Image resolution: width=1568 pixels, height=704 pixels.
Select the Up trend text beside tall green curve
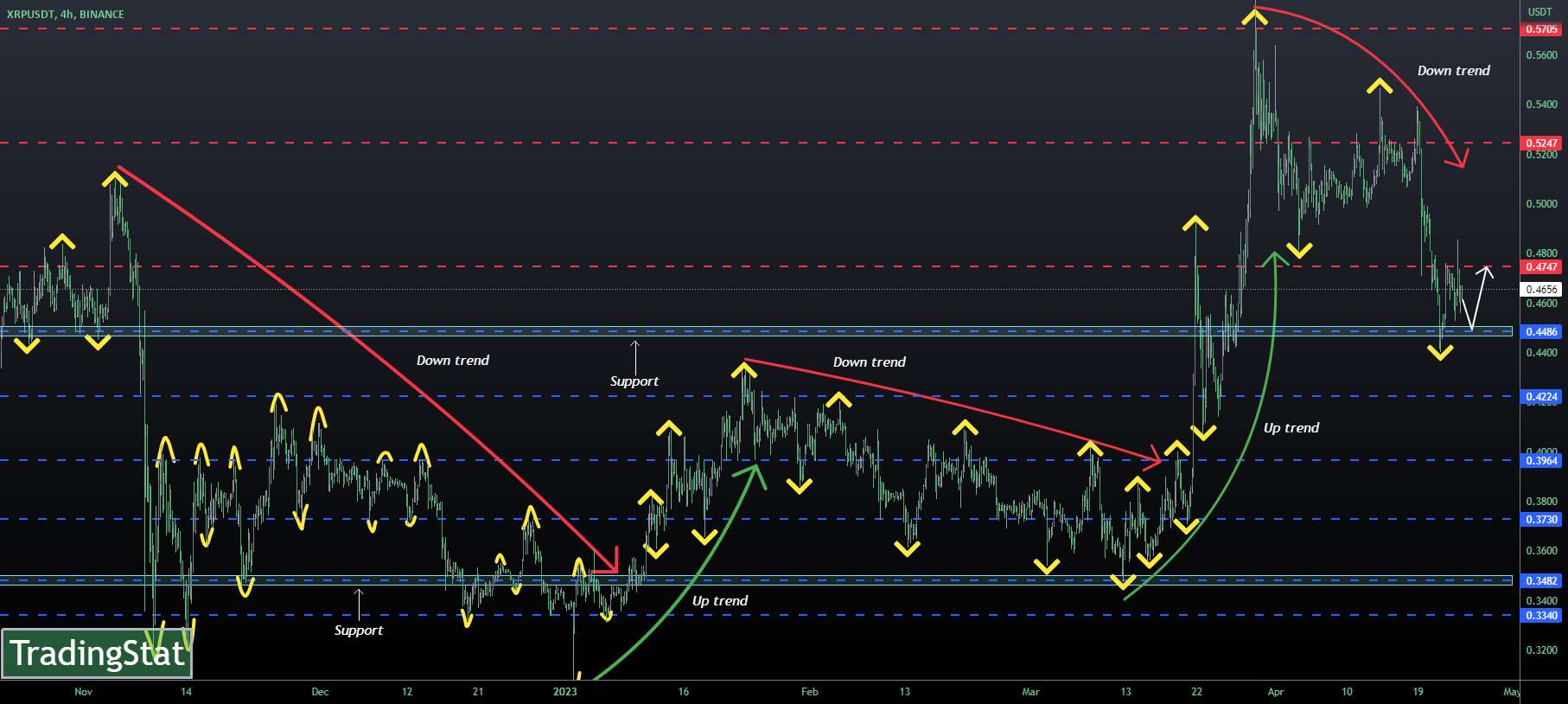[1291, 428]
